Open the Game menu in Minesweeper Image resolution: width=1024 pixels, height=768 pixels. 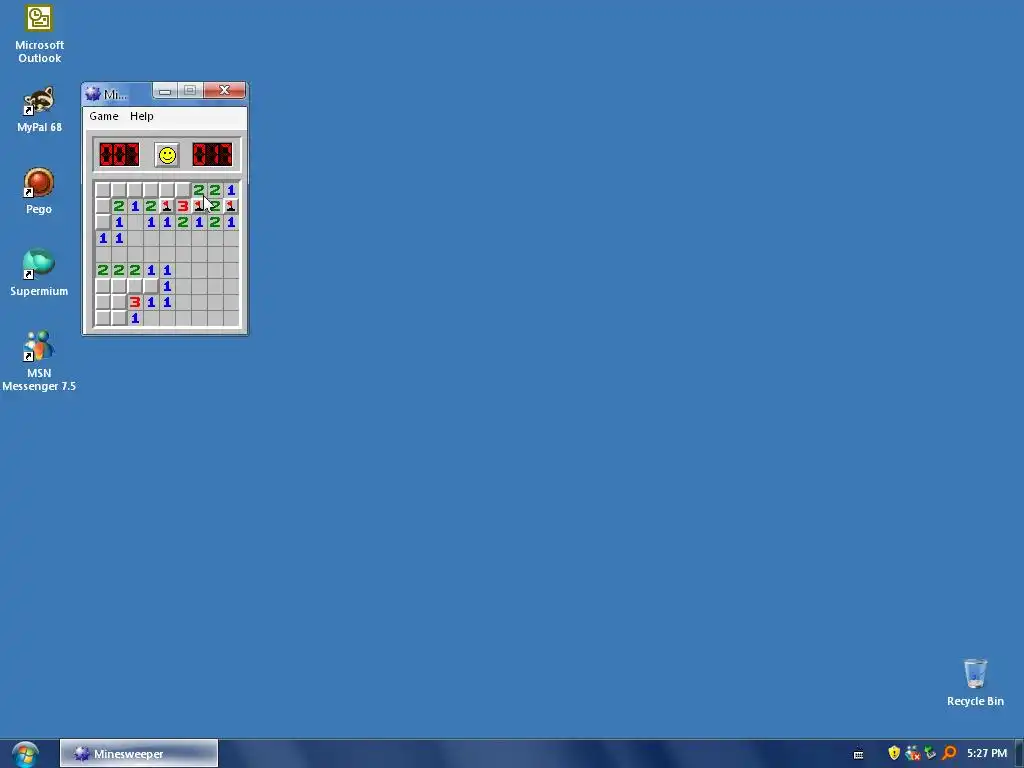[x=104, y=116]
